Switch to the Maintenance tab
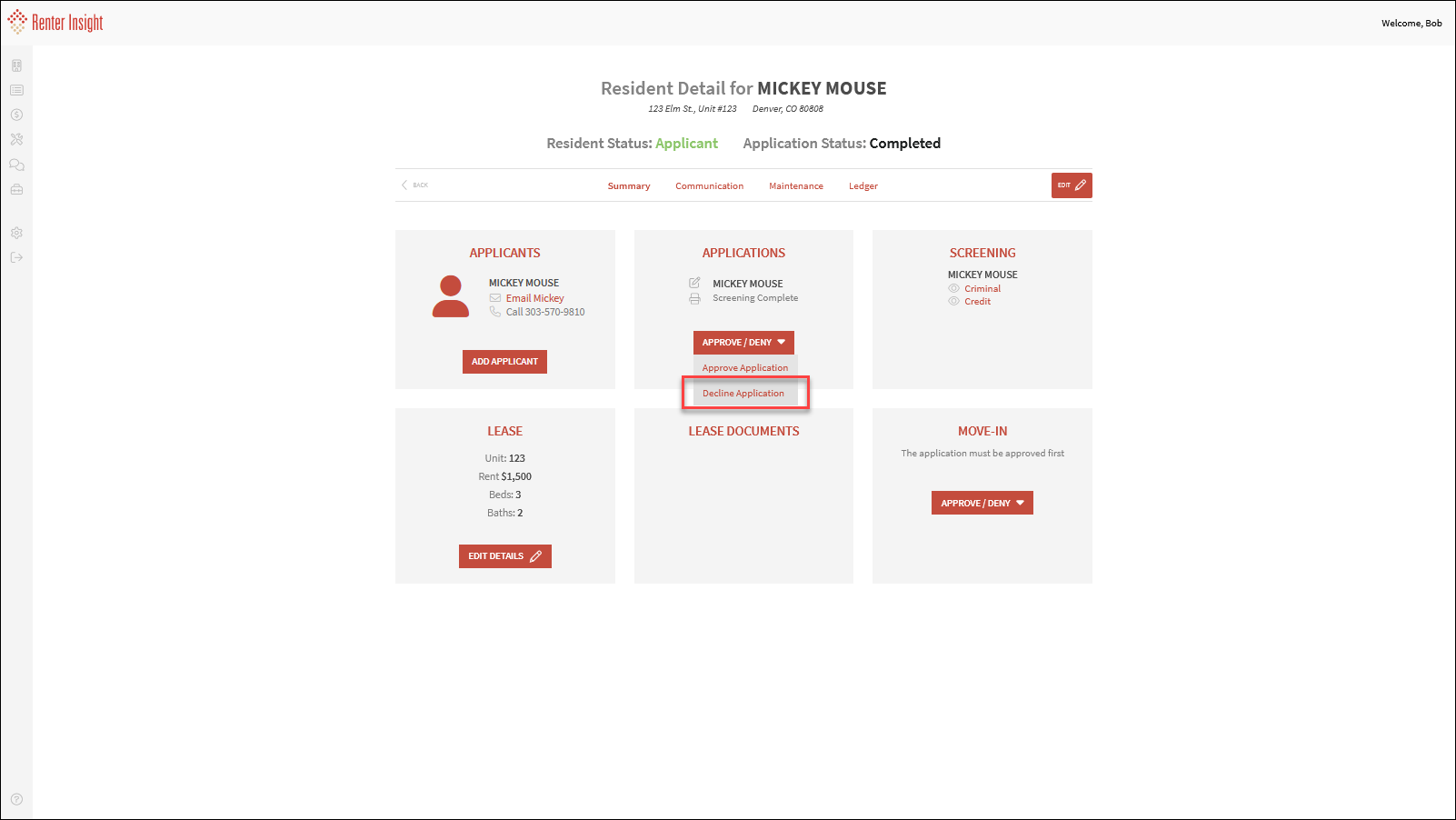 pyautogui.click(x=796, y=185)
